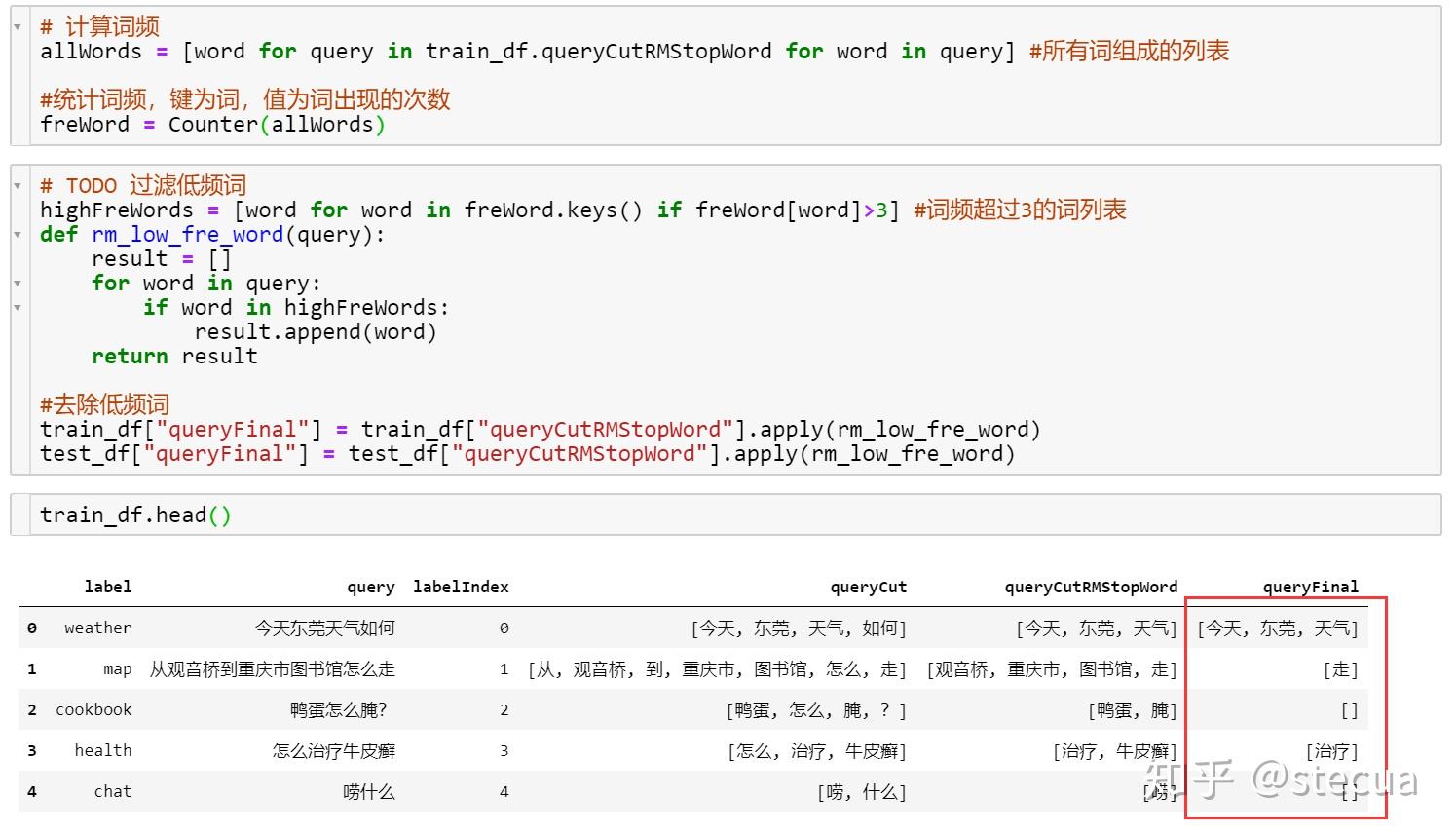Click row index 2 of the dataframe

click(x=32, y=710)
